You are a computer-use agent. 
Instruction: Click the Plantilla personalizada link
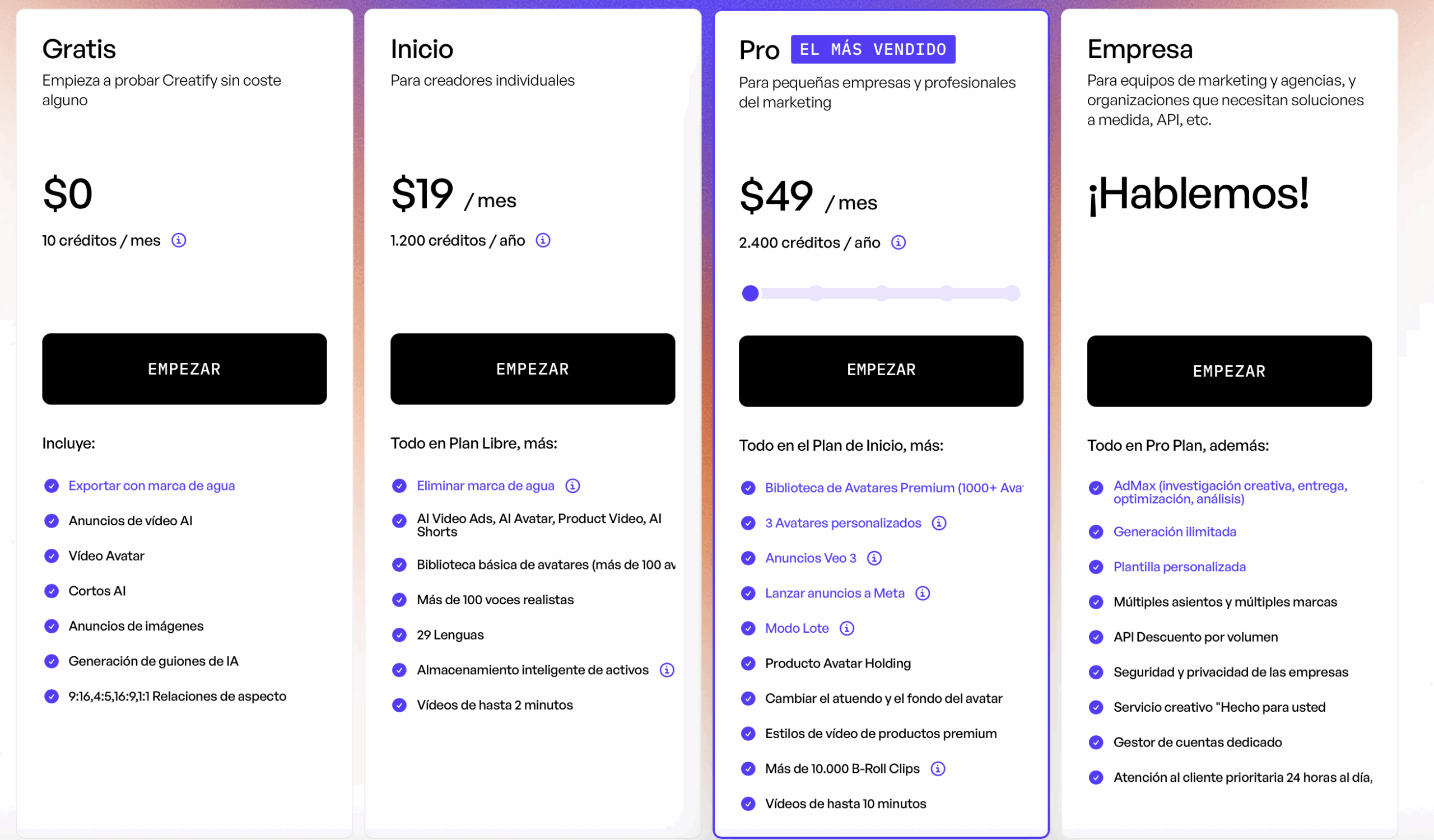(1179, 567)
